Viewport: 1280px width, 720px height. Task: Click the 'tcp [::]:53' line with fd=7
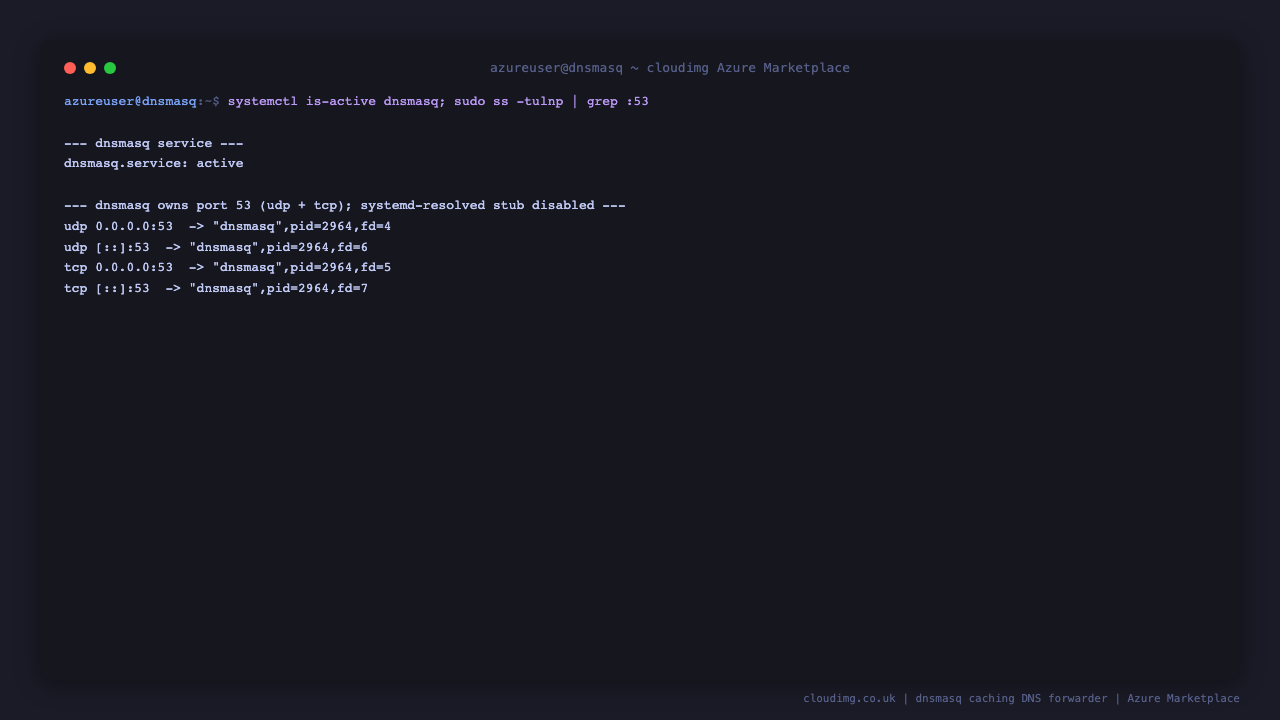click(216, 288)
